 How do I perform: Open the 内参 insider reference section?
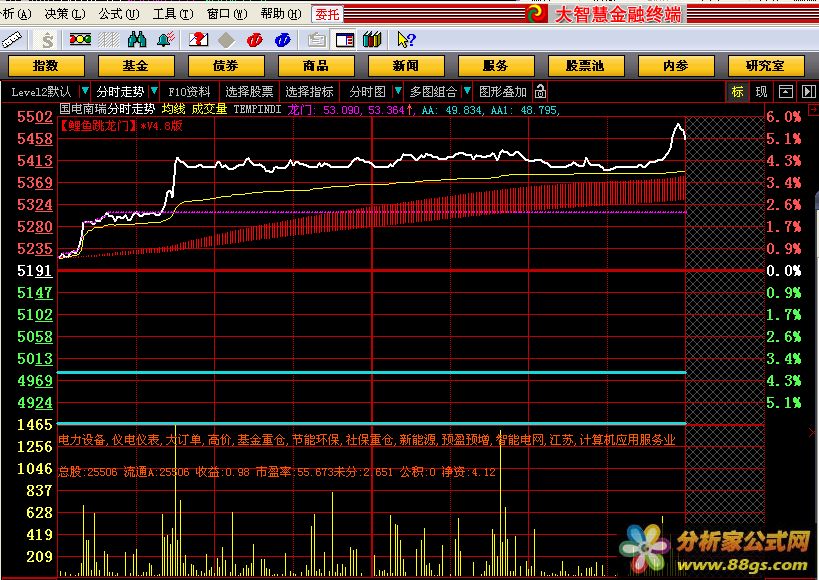(x=676, y=66)
